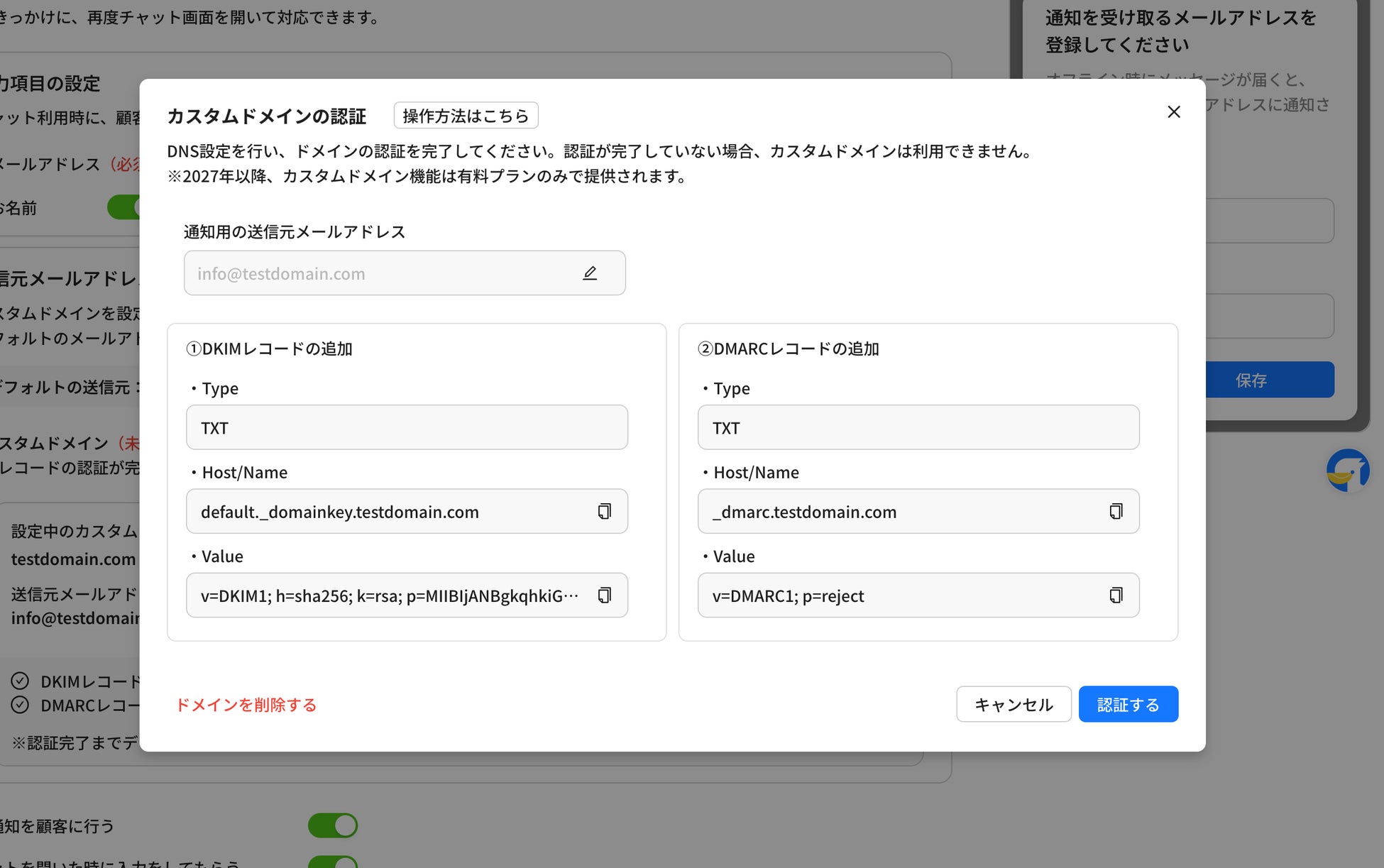Image resolution: width=1384 pixels, height=868 pixels.
Task: Open the floating chat widget icon
Action: click(1347, 471)
